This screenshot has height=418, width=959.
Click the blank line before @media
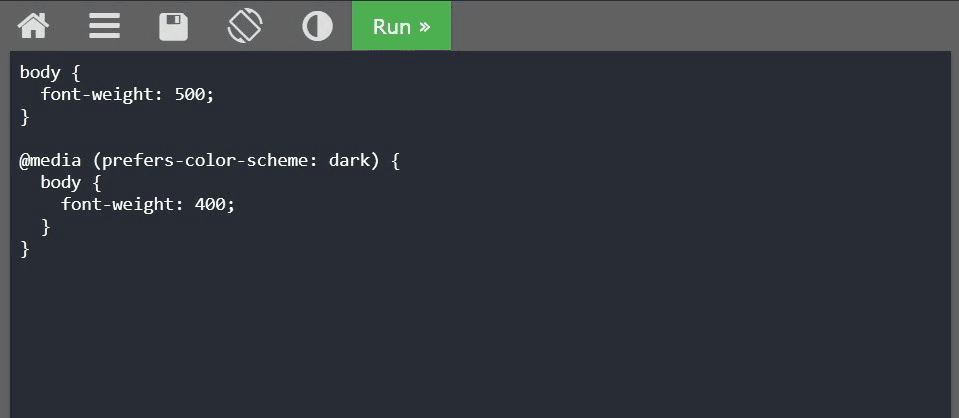point(480,139)
